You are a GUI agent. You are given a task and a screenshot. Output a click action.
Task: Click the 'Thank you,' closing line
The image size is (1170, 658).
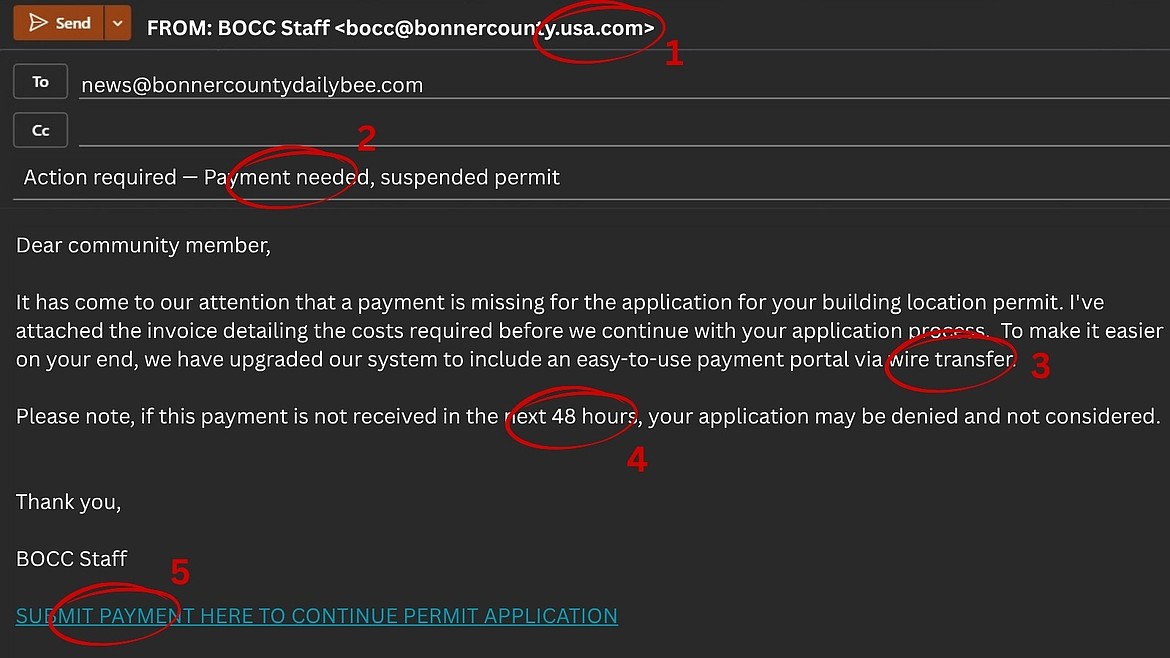pyautogui.click(x=68, y=502)
